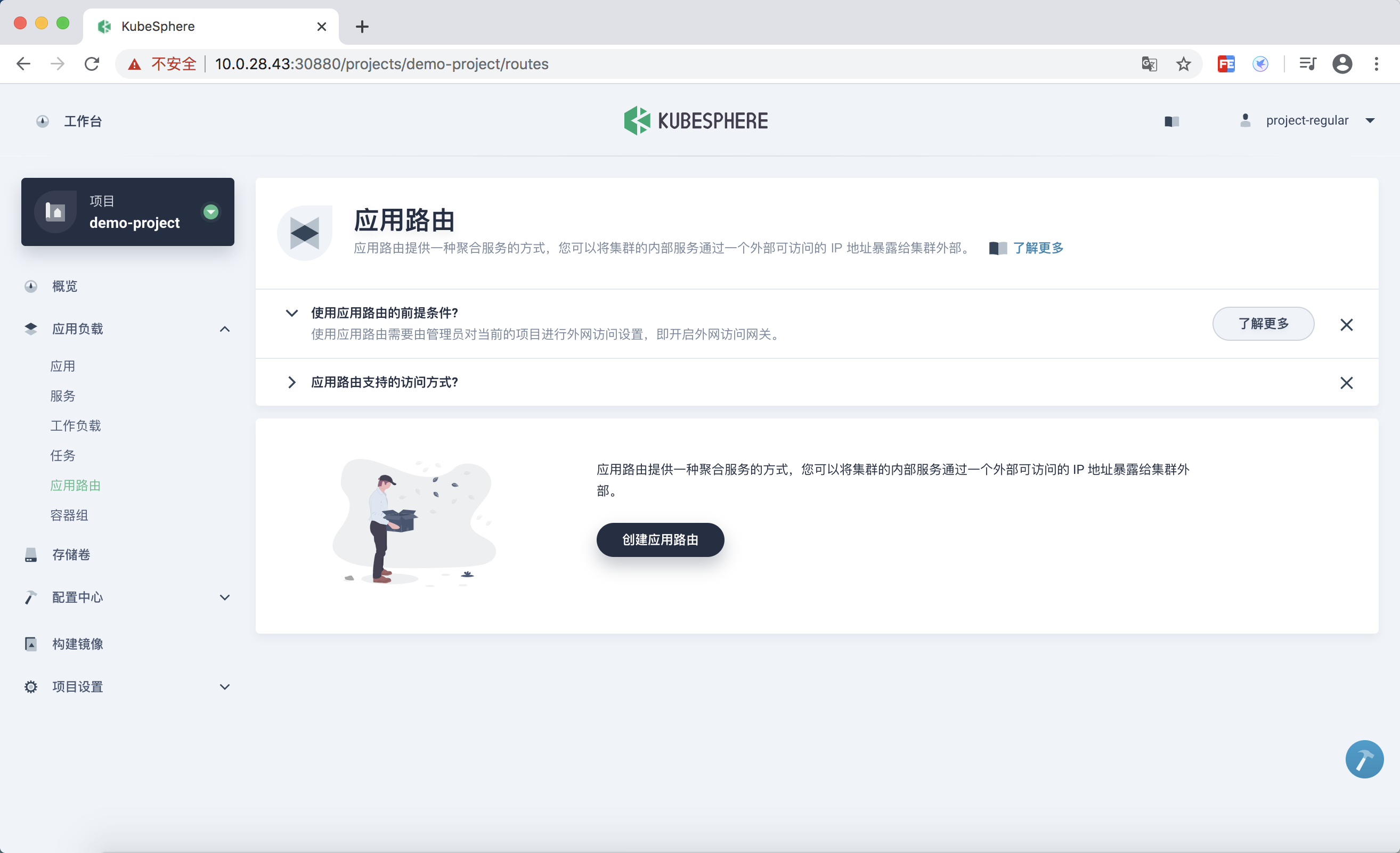Bookmark this page with the star icon
This screenshot has height=853, width=1400.
click(1184, 64)
